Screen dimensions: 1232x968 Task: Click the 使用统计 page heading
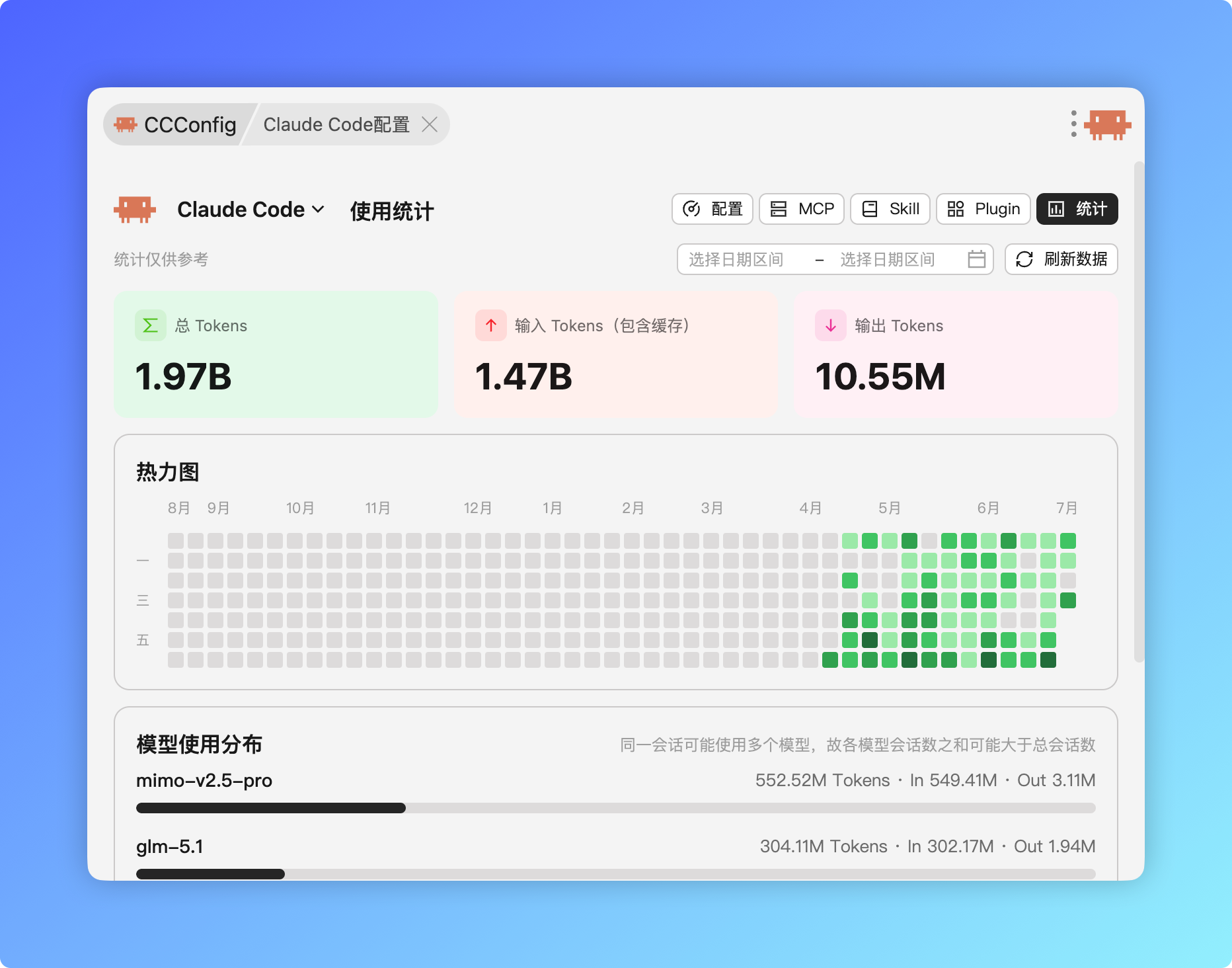point(393,211)
